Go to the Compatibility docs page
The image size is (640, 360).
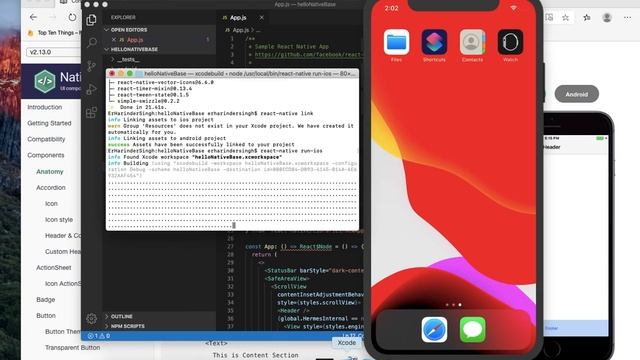46,139
